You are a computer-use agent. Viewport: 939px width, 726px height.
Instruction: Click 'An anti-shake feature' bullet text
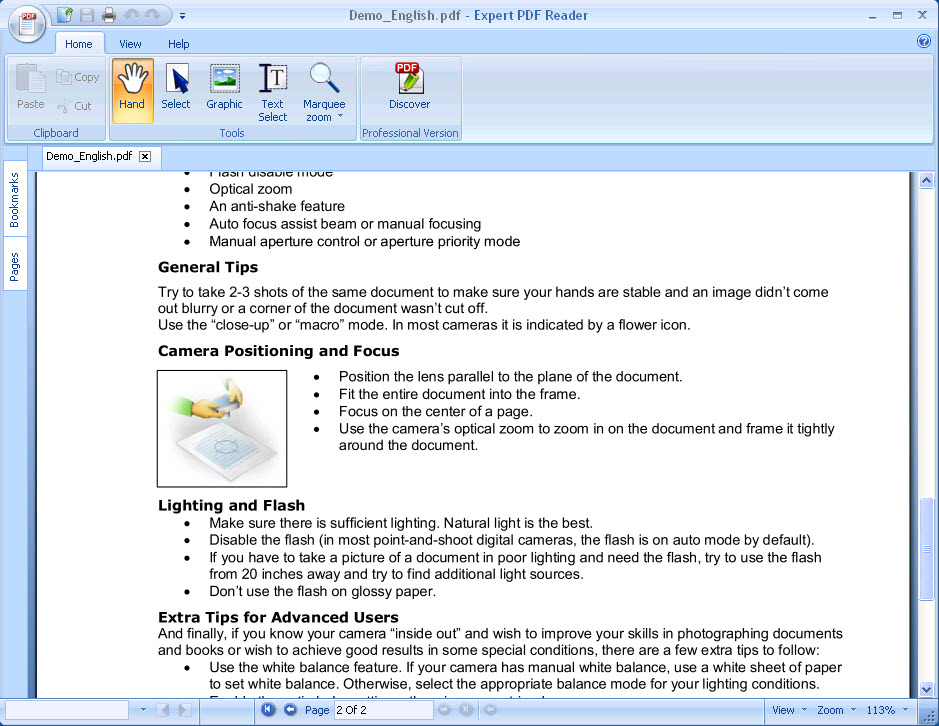[277, 207]
